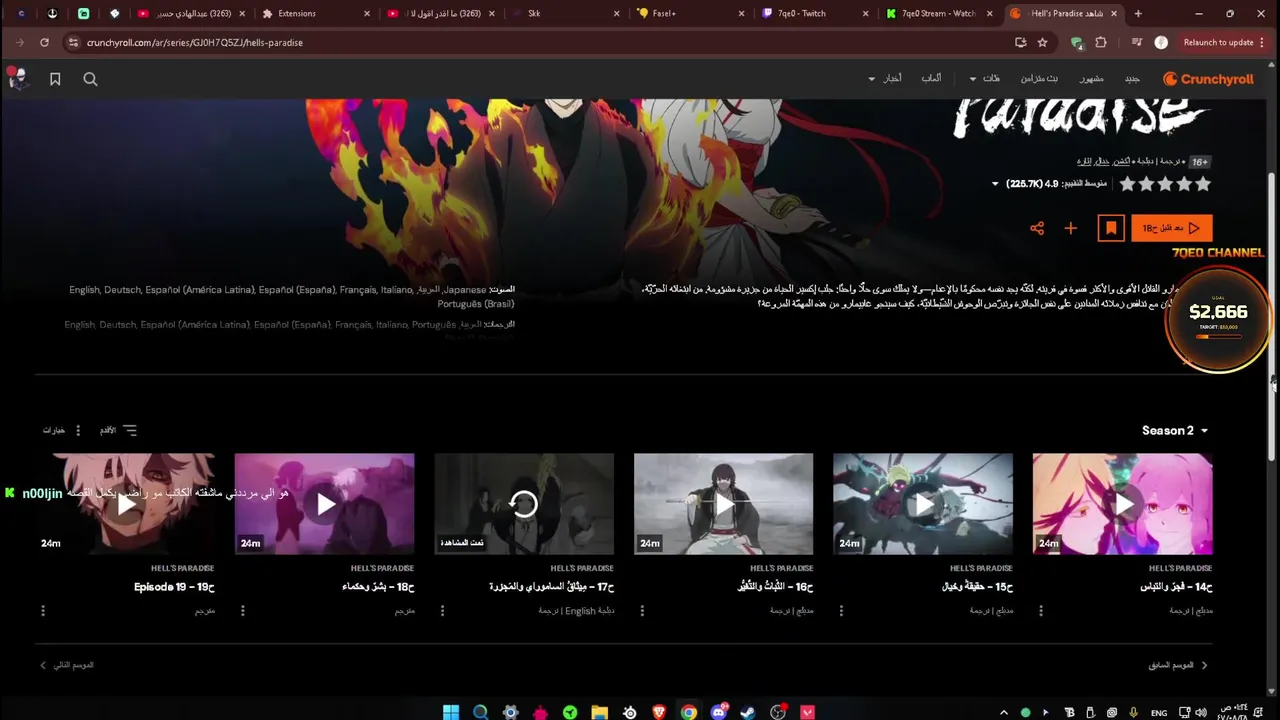
Task: Open Discord from the taskbar
Action: point(718,712)
